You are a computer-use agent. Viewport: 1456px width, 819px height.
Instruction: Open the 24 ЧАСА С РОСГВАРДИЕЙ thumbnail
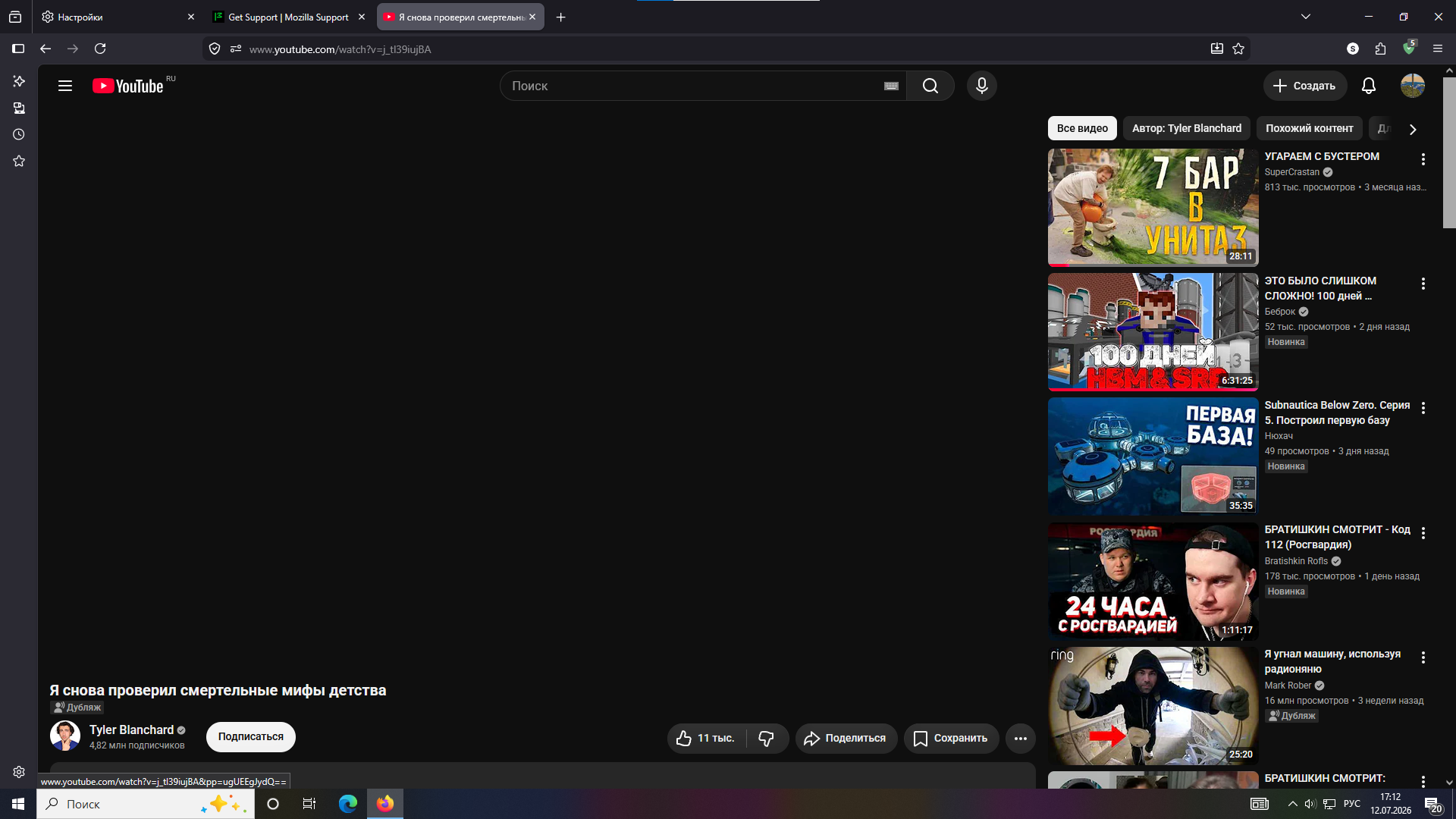(x=1153, y=582)
